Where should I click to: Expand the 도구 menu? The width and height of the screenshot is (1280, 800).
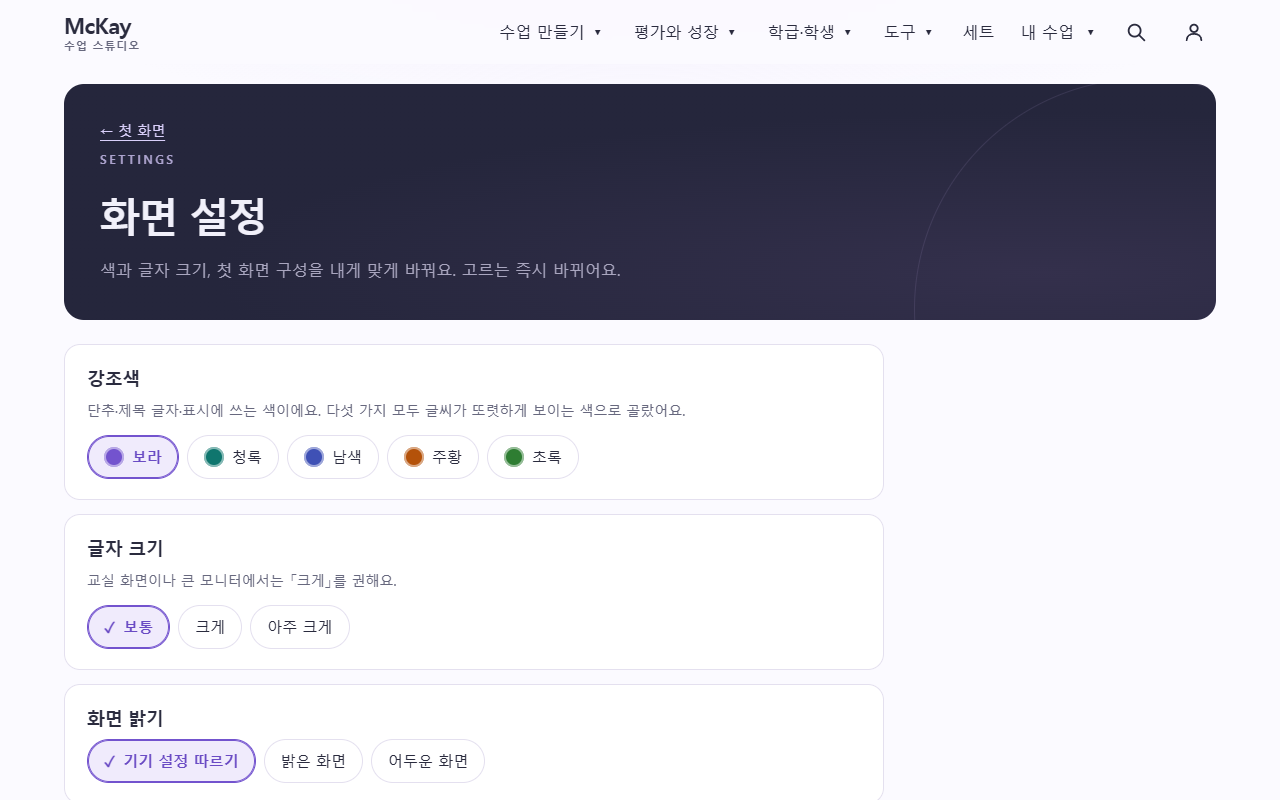pos(908,32)
